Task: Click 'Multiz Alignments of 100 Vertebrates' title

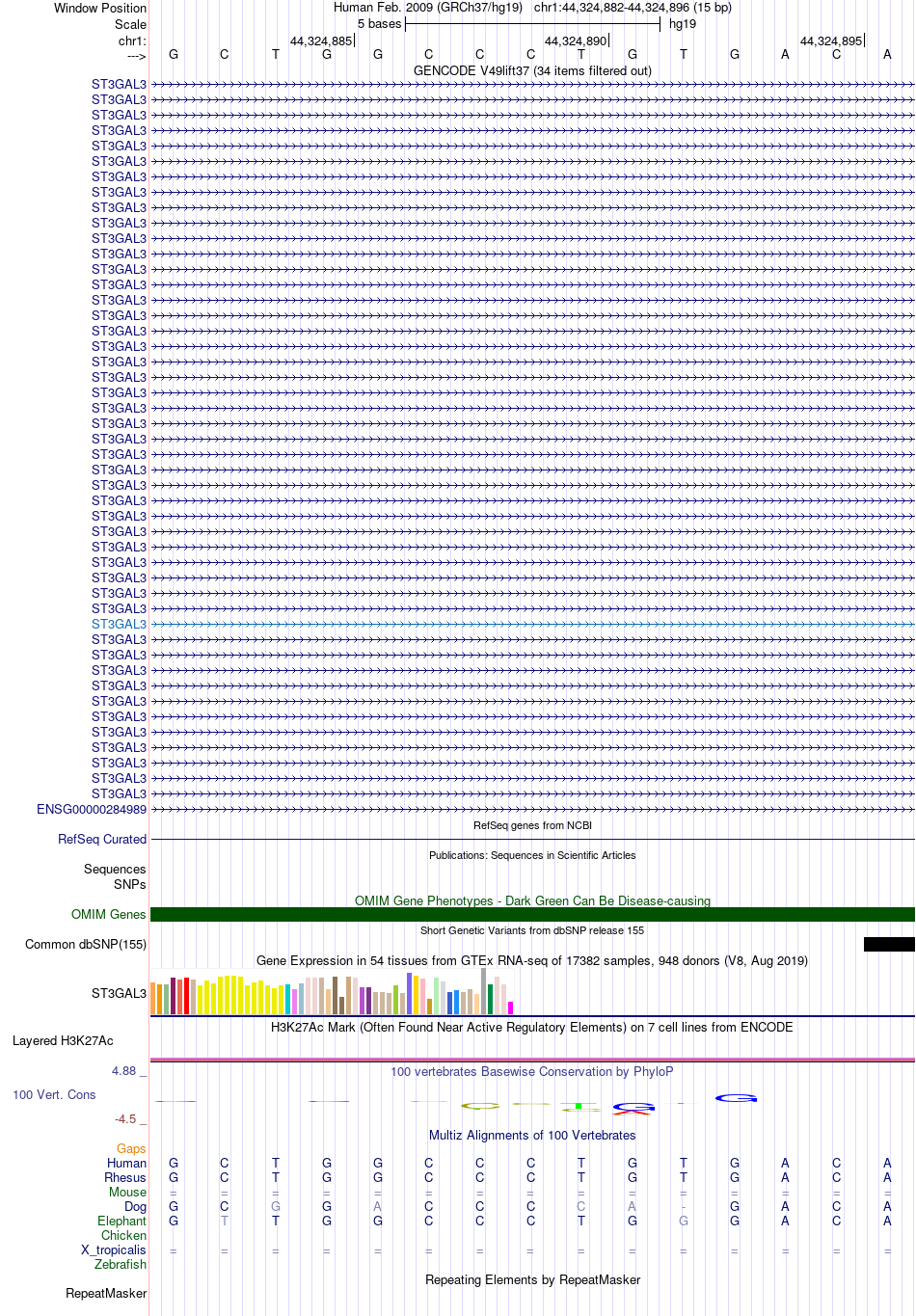Action: tap(532, 1135)
